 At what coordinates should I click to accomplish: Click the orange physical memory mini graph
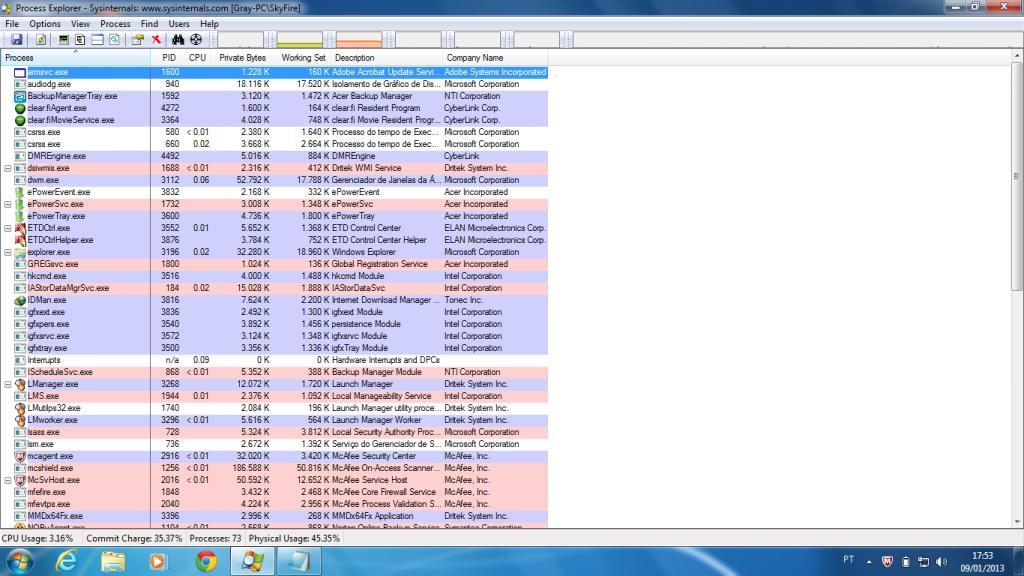(x=359, y=40)
